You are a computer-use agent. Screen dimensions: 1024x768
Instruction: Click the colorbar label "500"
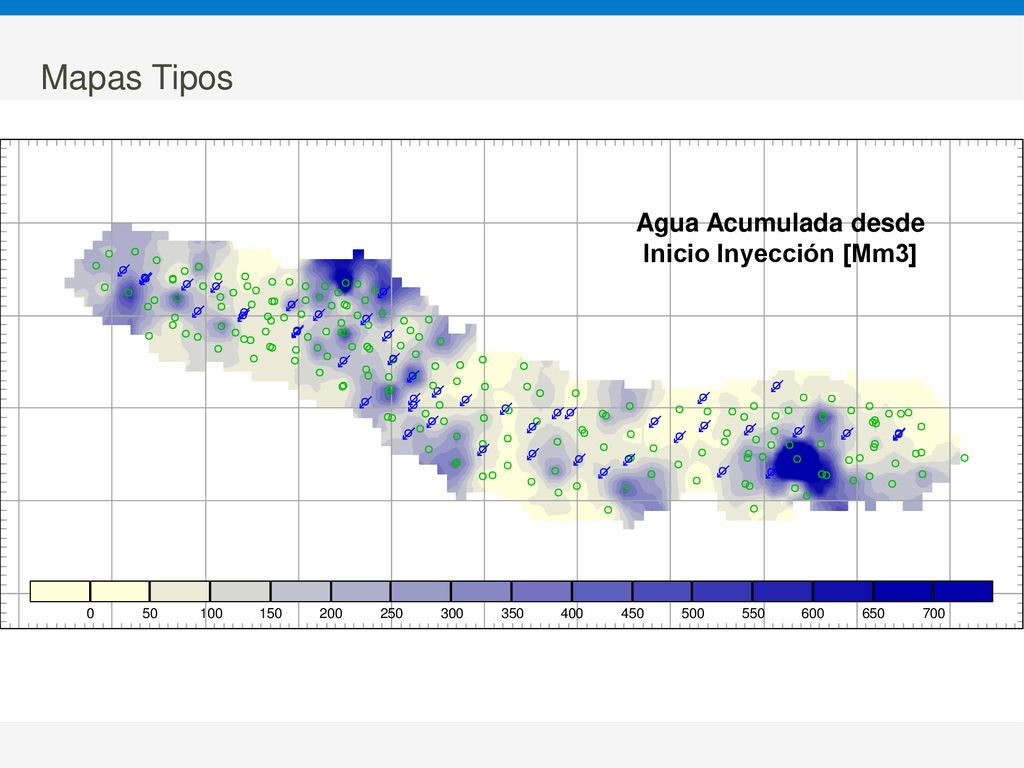coord(693,613)
